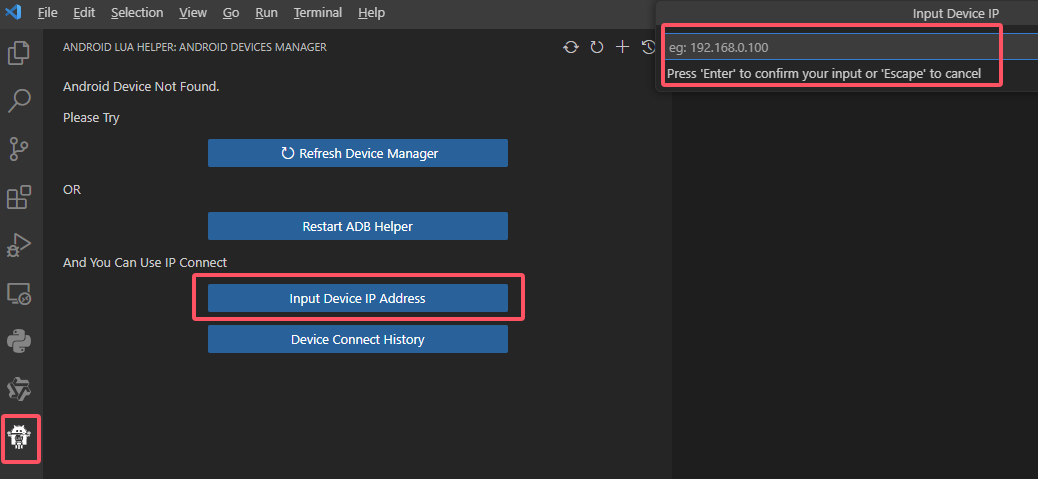Click the history clock icon in panel header
The height and width of the screenshot is (479, 1038).
[x=647, y=47]
